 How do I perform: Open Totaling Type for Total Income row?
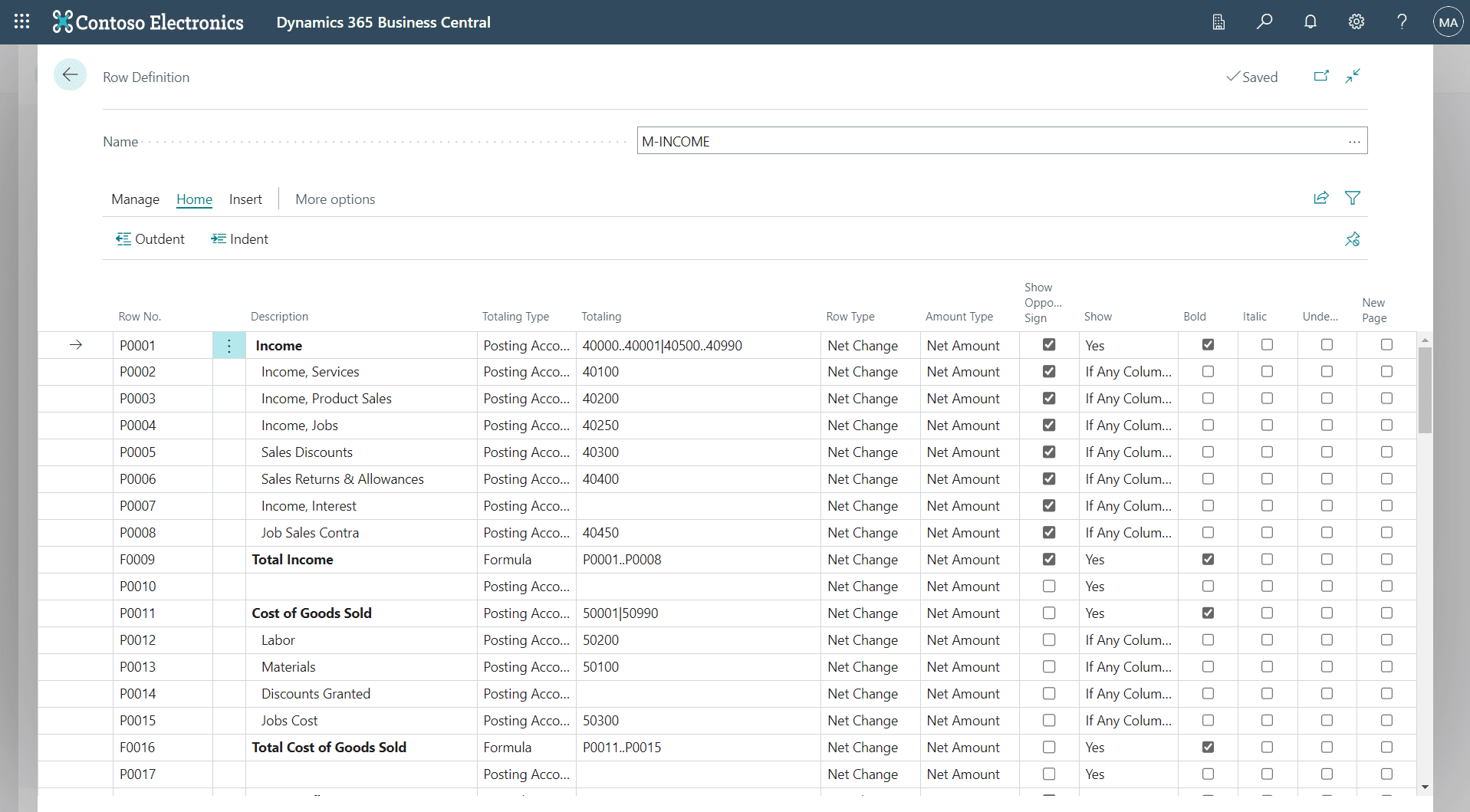pos(526,560)
